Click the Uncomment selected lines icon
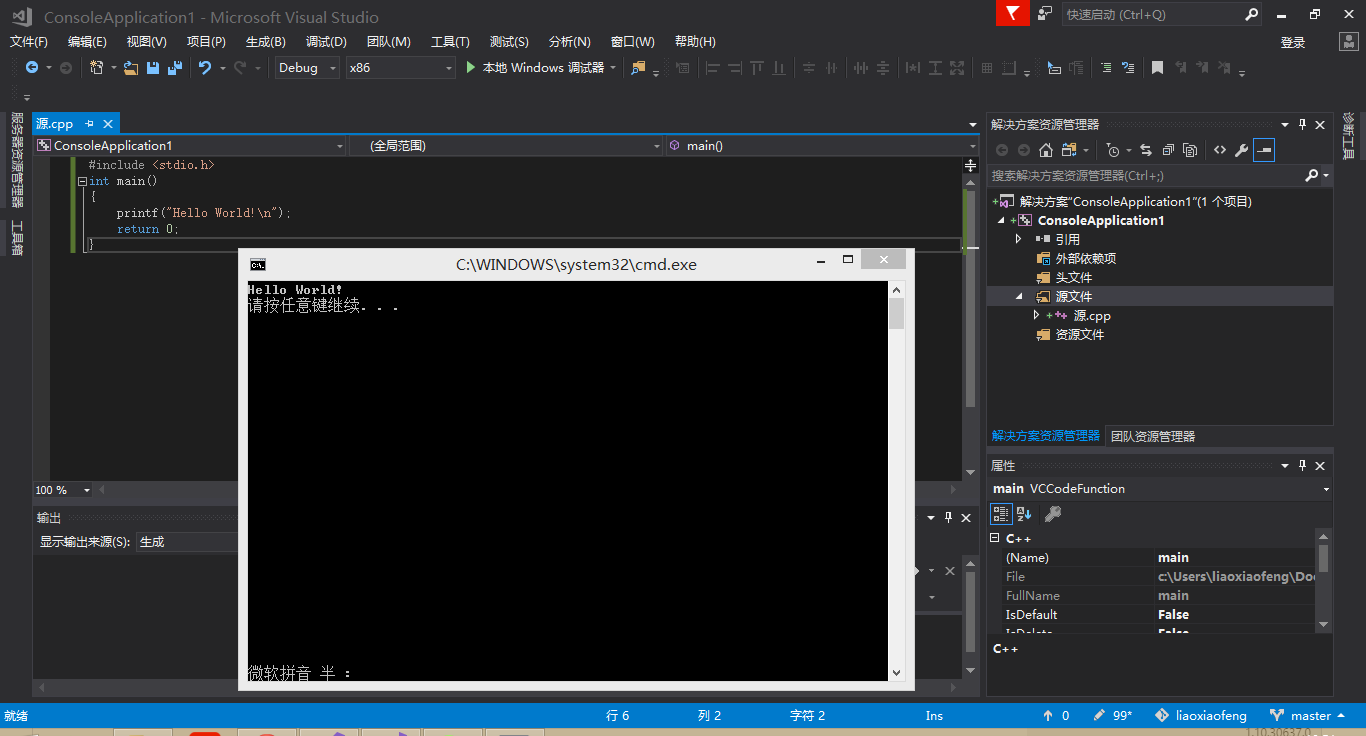 [1128, 68]
